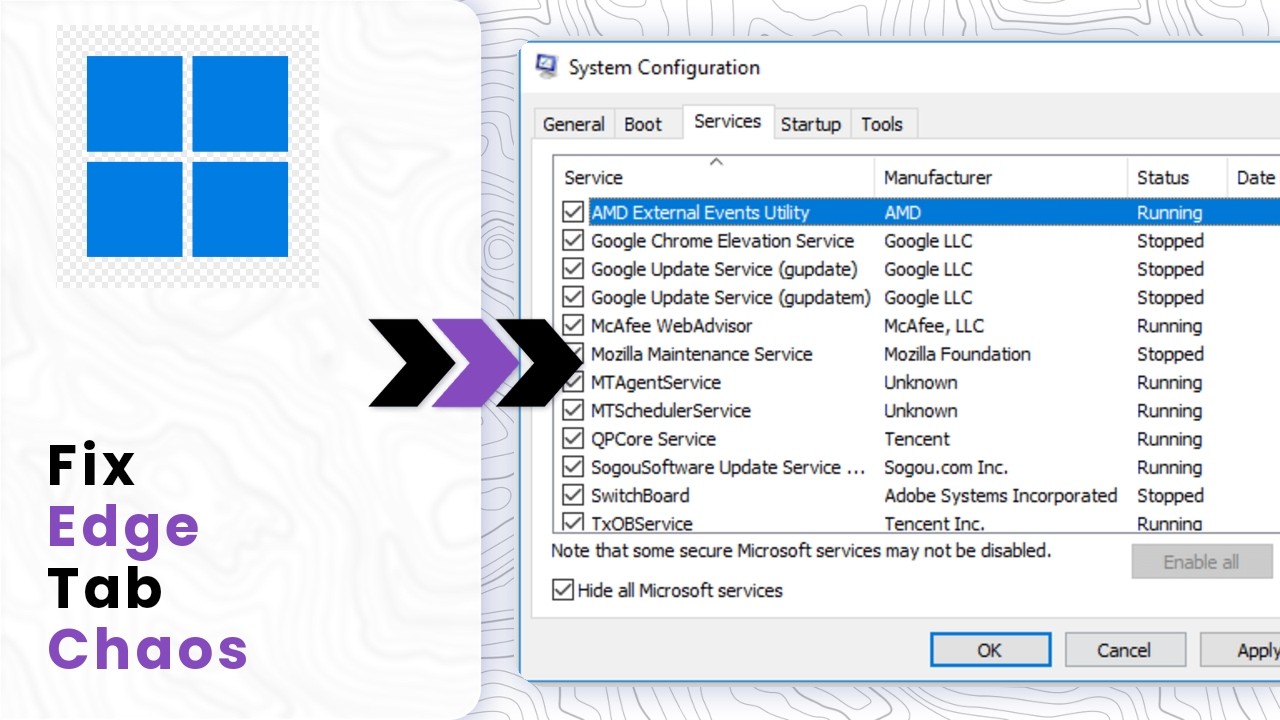Toggle SogouSoftware Update Service checkbox
The image size is (1280, 720).
573,467
